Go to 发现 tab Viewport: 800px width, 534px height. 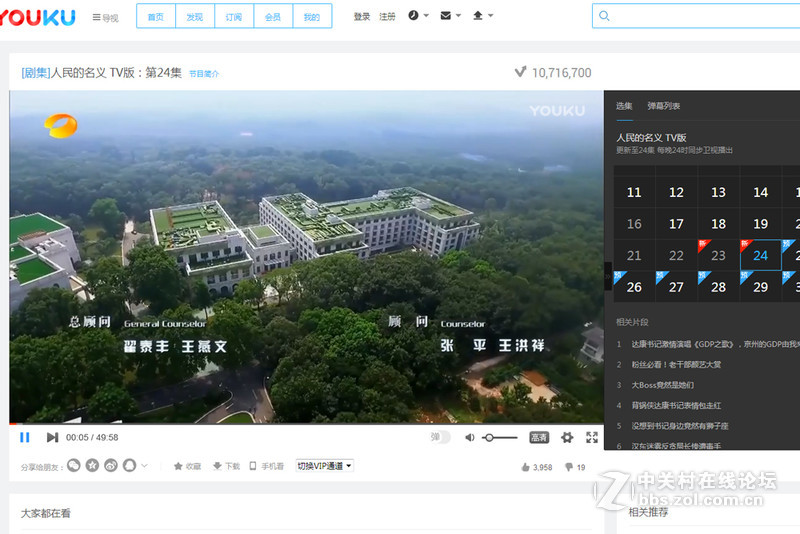tap(195, 16)
